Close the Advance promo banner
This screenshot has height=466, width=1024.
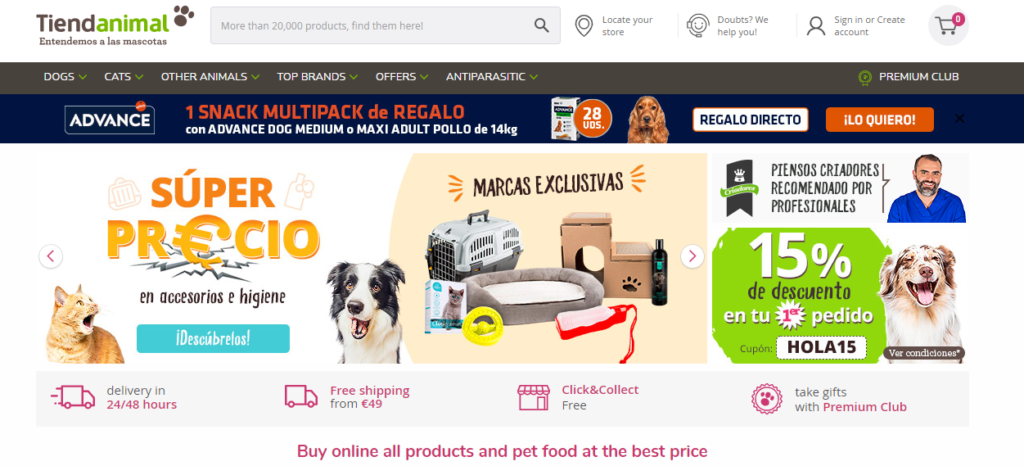point(959,119)
